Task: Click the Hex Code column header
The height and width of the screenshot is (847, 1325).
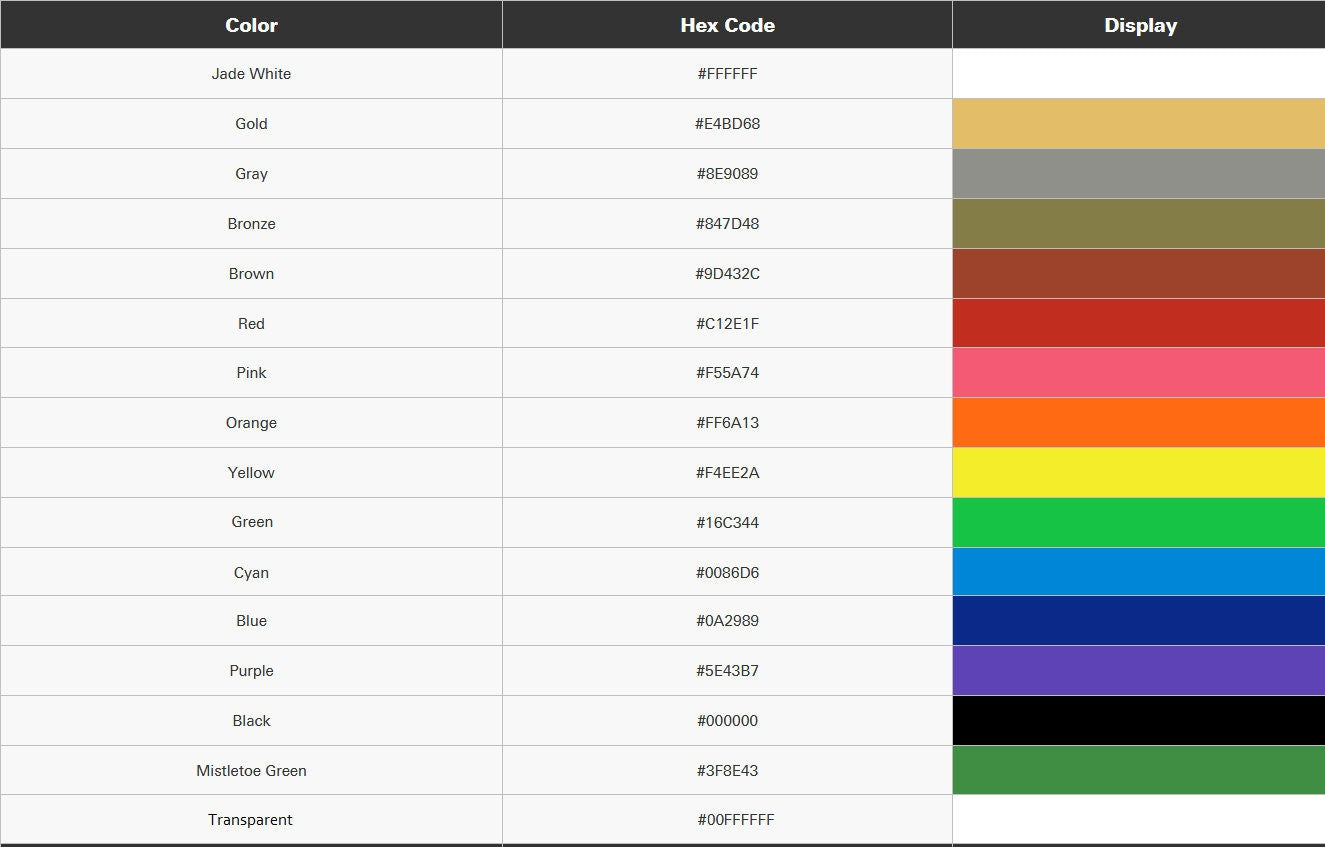Action: 727,25
